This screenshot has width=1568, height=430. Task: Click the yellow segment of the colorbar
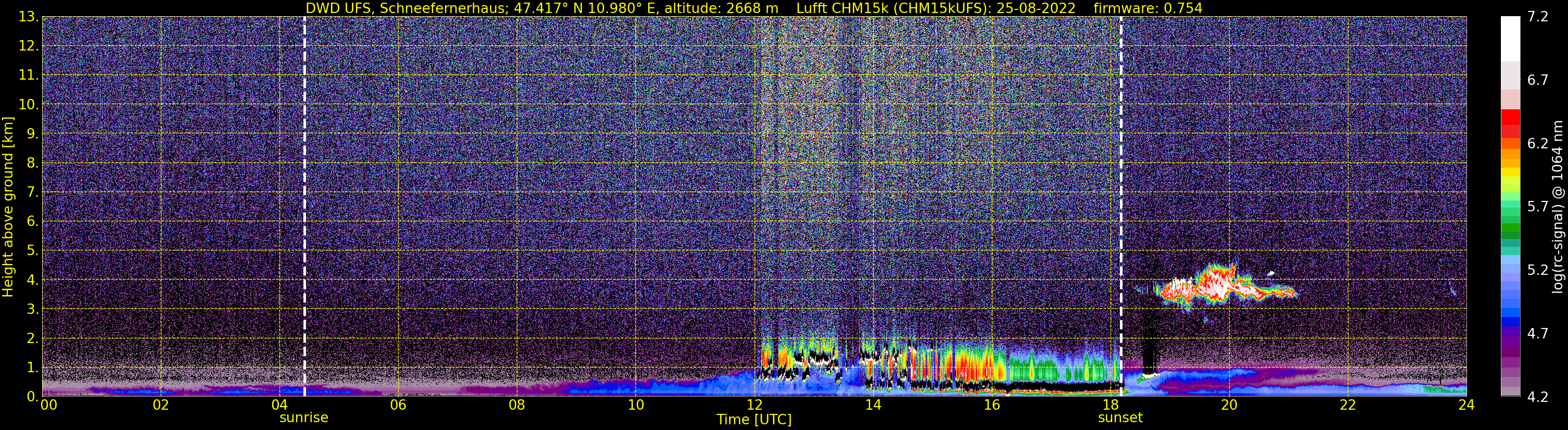(1510, 173)
